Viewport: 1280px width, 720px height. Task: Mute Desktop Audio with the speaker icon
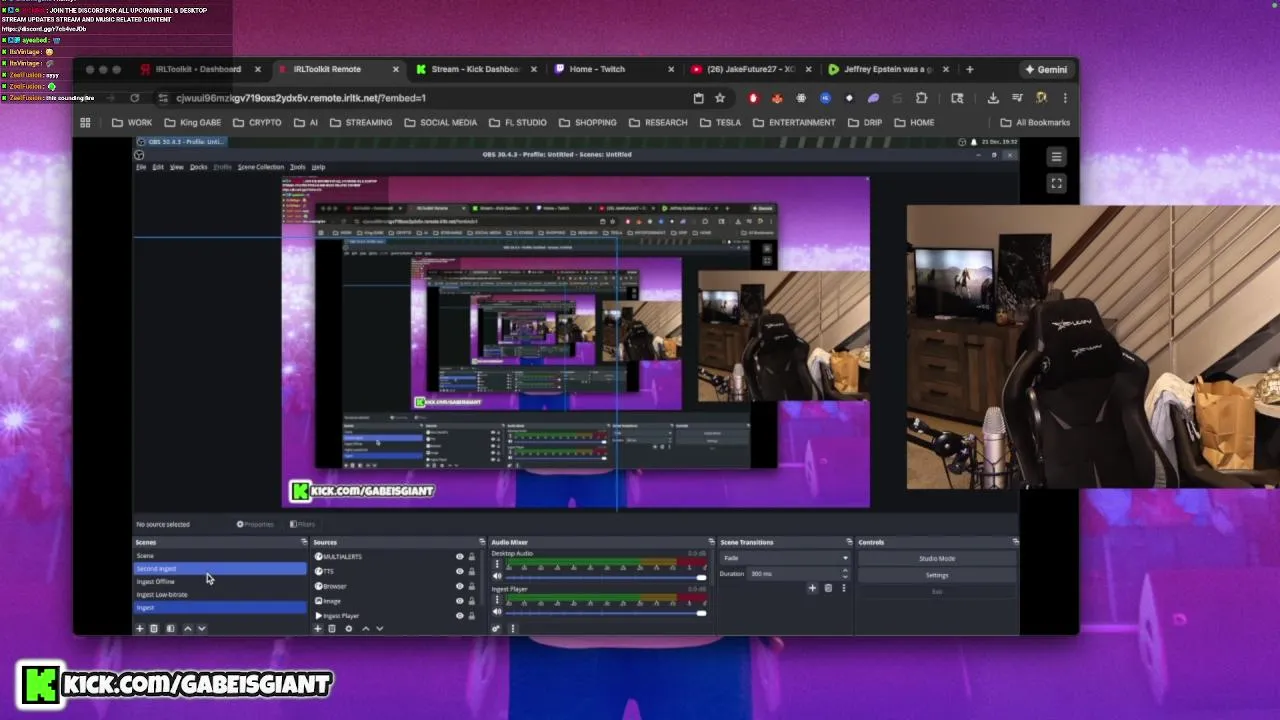pyautogui.click(x=497, y=577)
